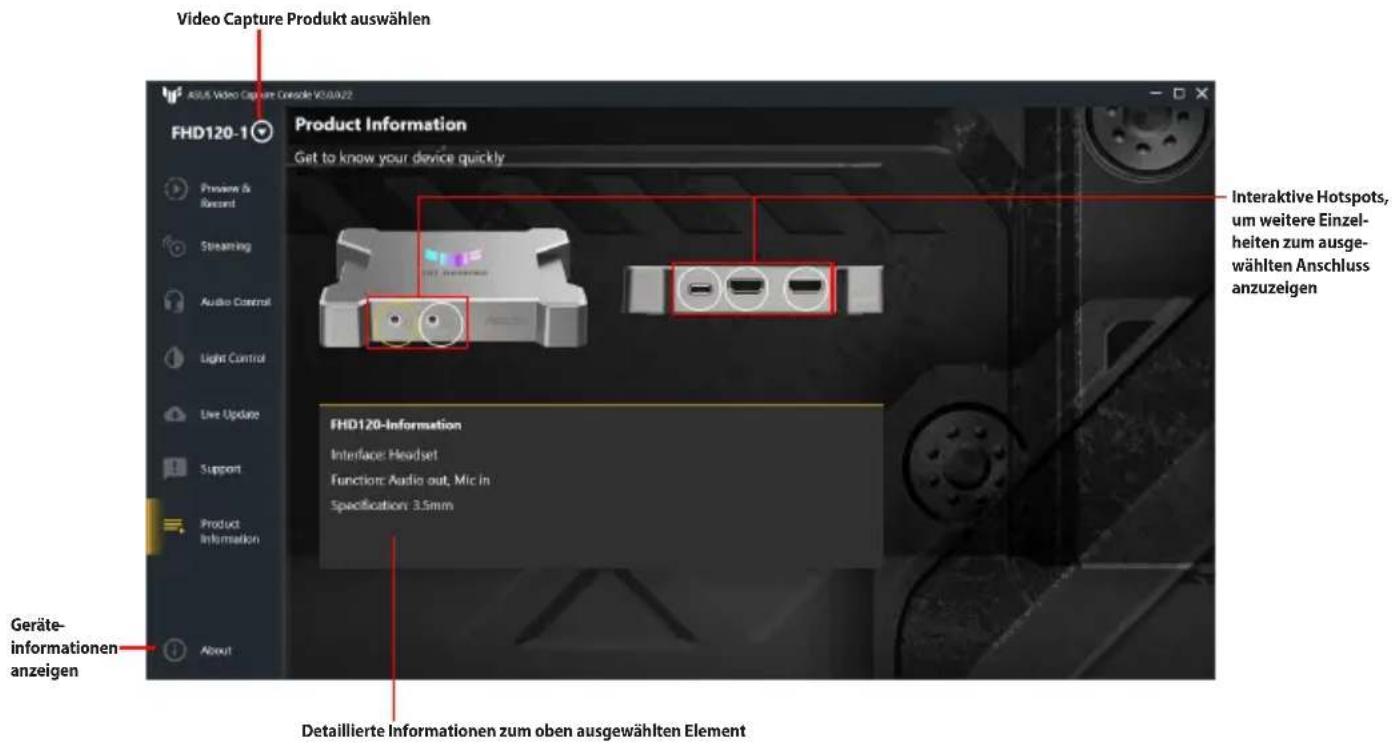1392x745 pixels.
Task: Open the About page label
Action: click(216, 650)
